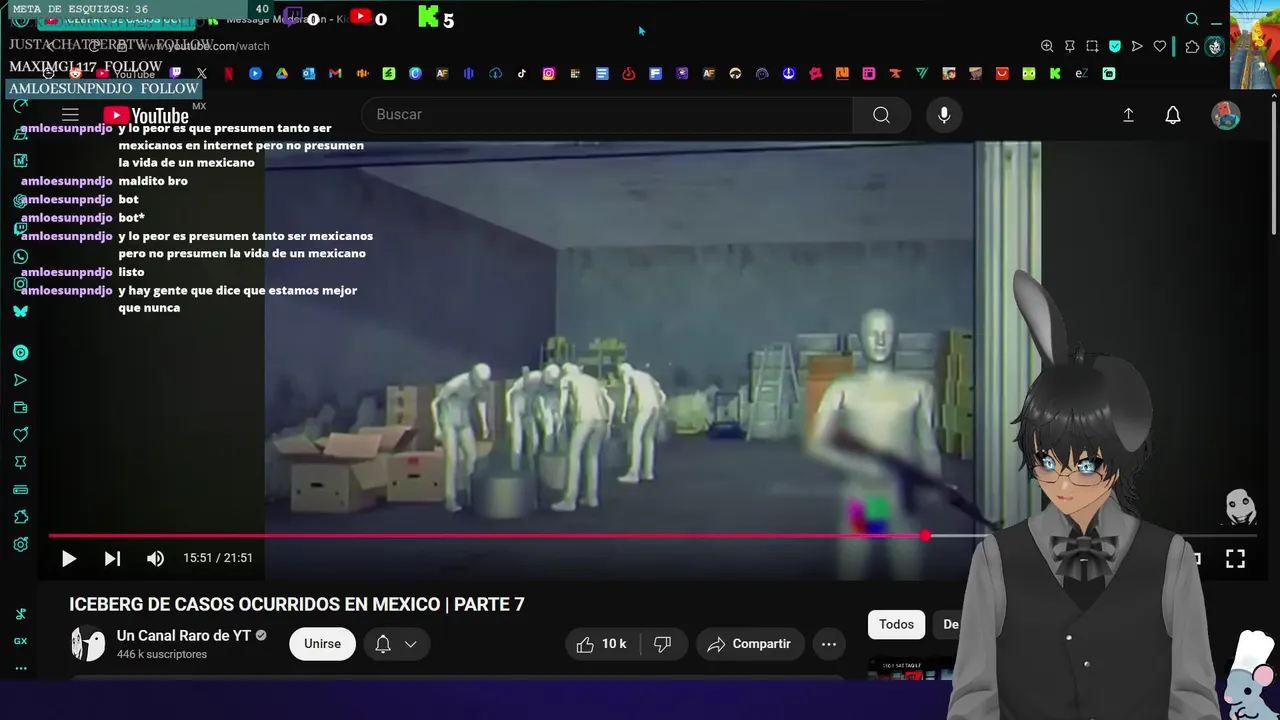This screenshot has height=720, width=1280.
Task: Open Instagram in browser sidebar
Action: [20, 284]
